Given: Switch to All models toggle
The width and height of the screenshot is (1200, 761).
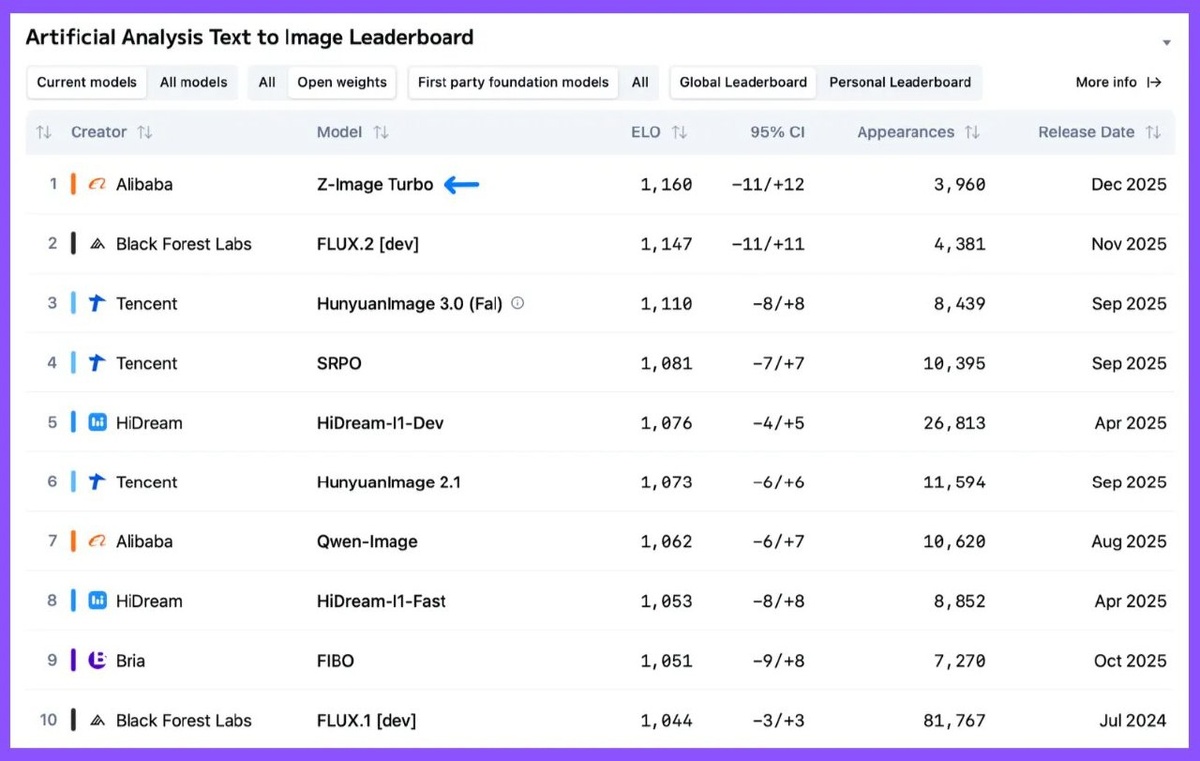Looking at the screenshot, I should (x=194, y=82).
